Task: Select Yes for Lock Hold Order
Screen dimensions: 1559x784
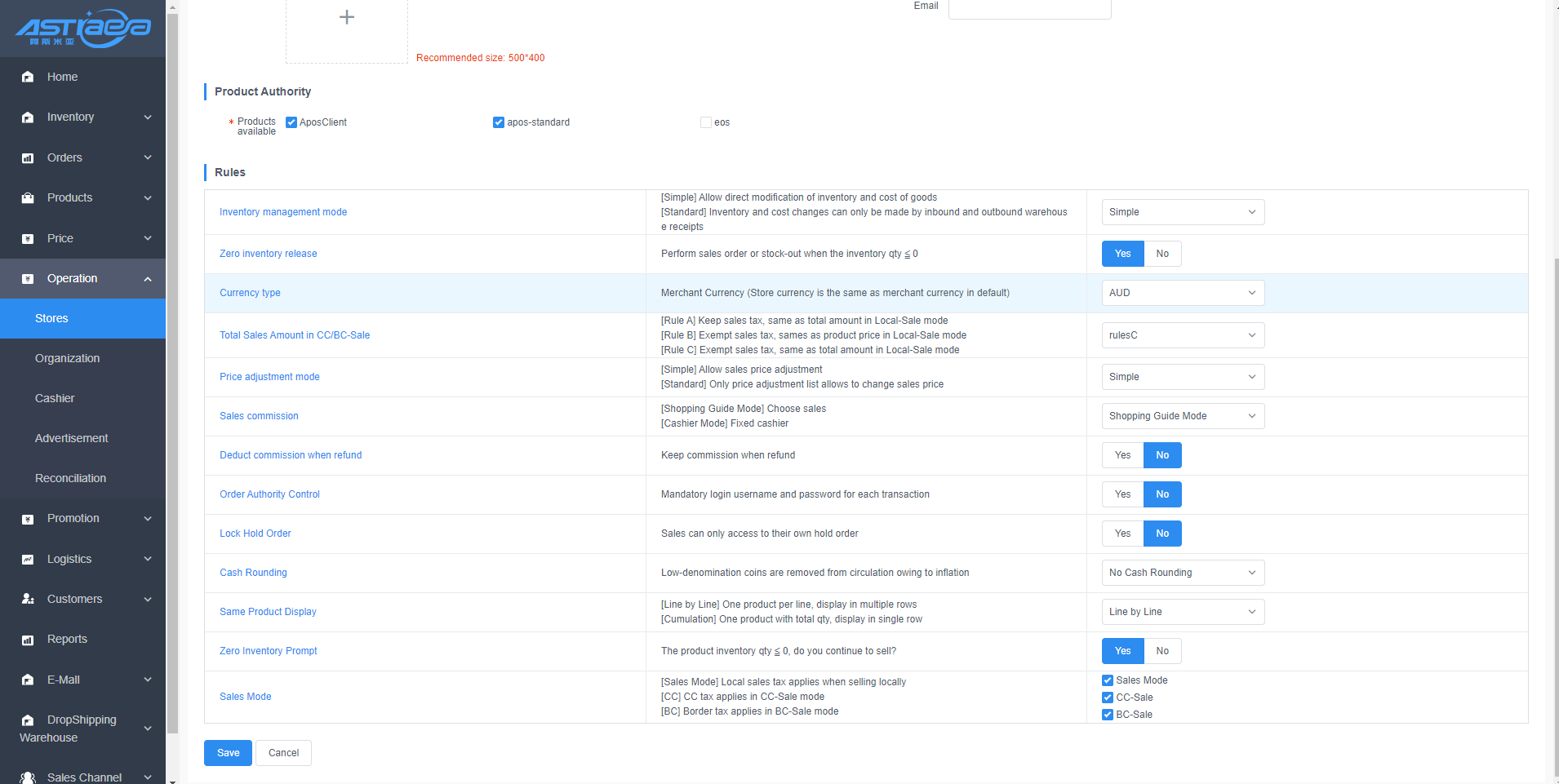Action: 1122,534
